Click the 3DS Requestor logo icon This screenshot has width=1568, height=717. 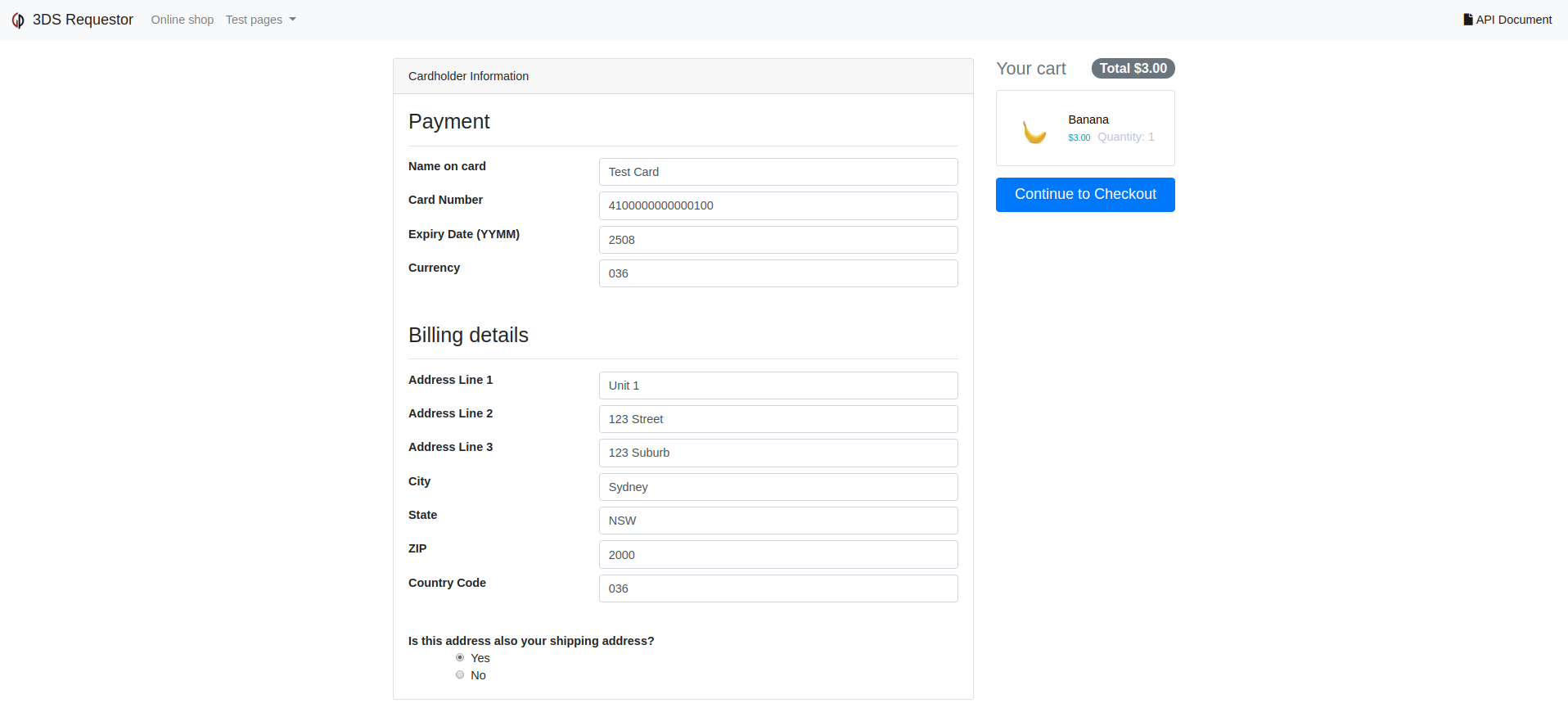[18, 20]
